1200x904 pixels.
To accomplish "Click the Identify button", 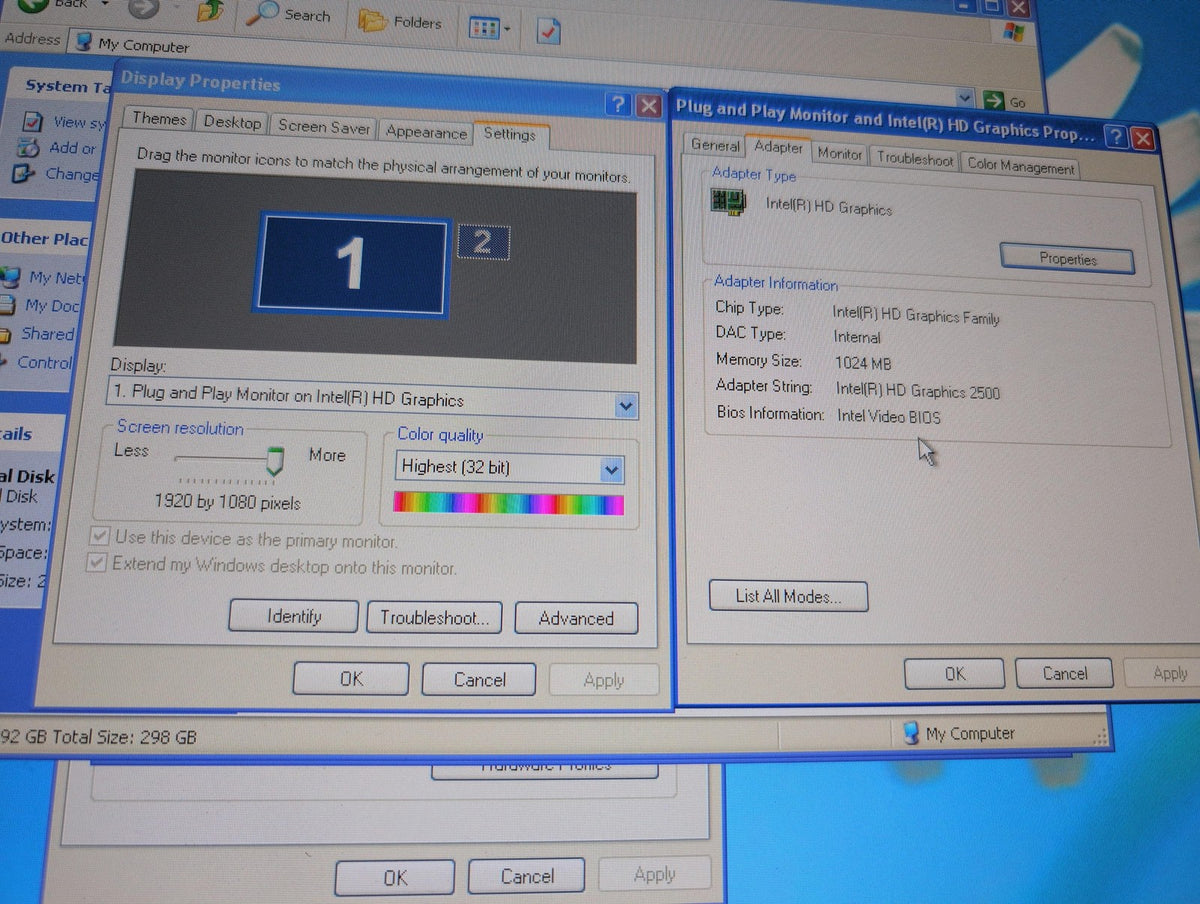I will click(x=293, y=616).
